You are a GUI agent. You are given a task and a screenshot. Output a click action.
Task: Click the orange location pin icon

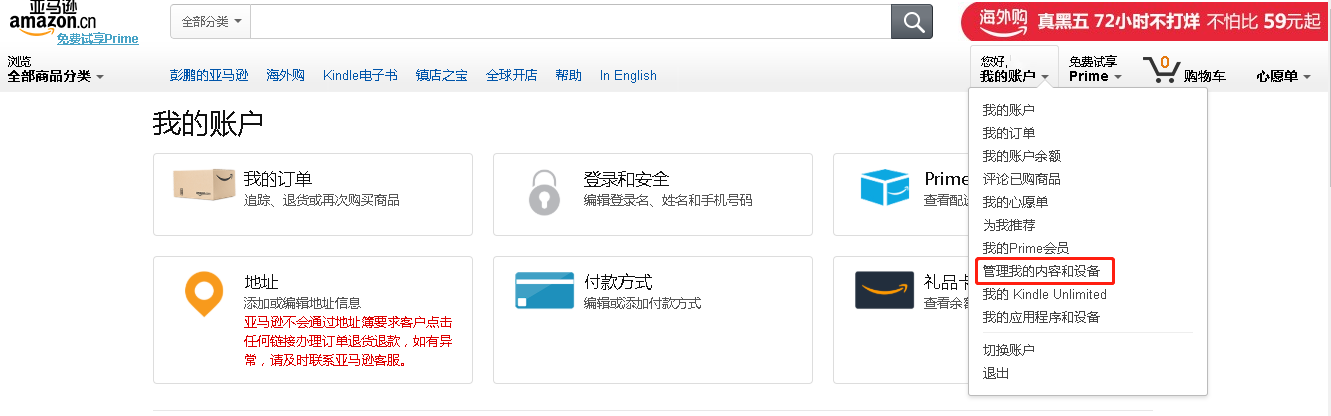pyautogui.click(x=204, y=294)
